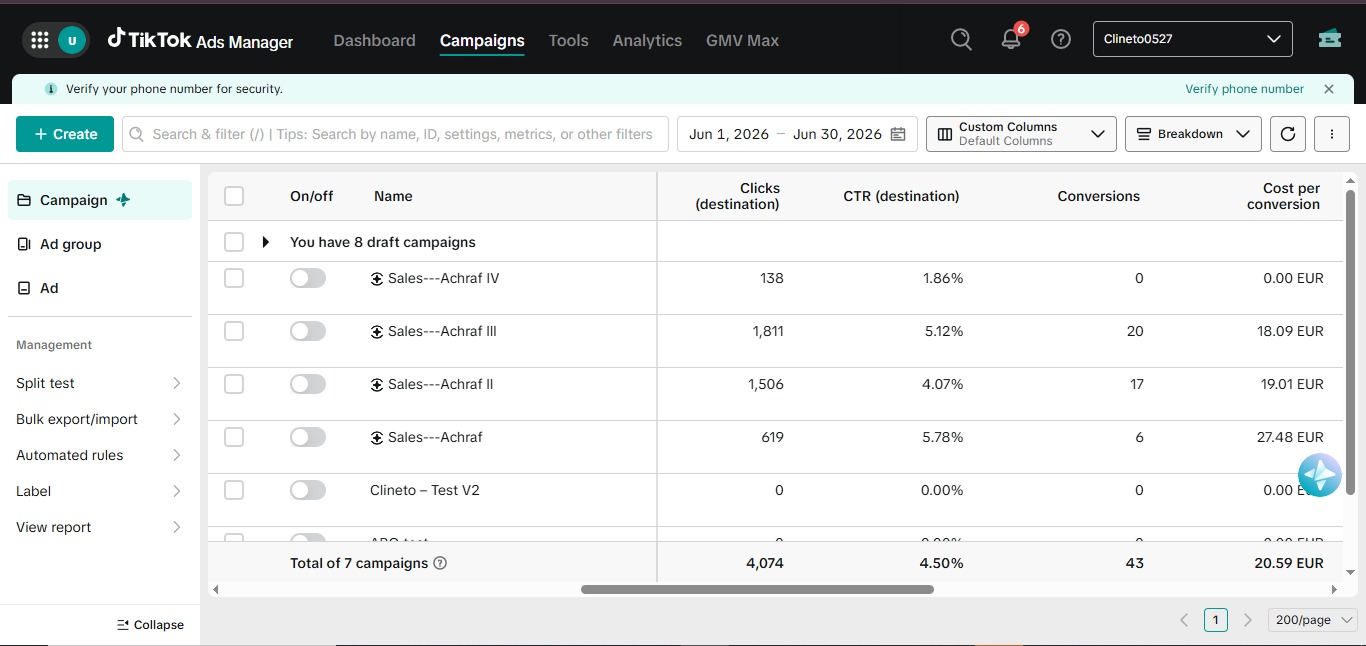The width and height of the screenshot is (1366, 646).
Task: Open the three-dot more options menu
Action: point(1332,134)
